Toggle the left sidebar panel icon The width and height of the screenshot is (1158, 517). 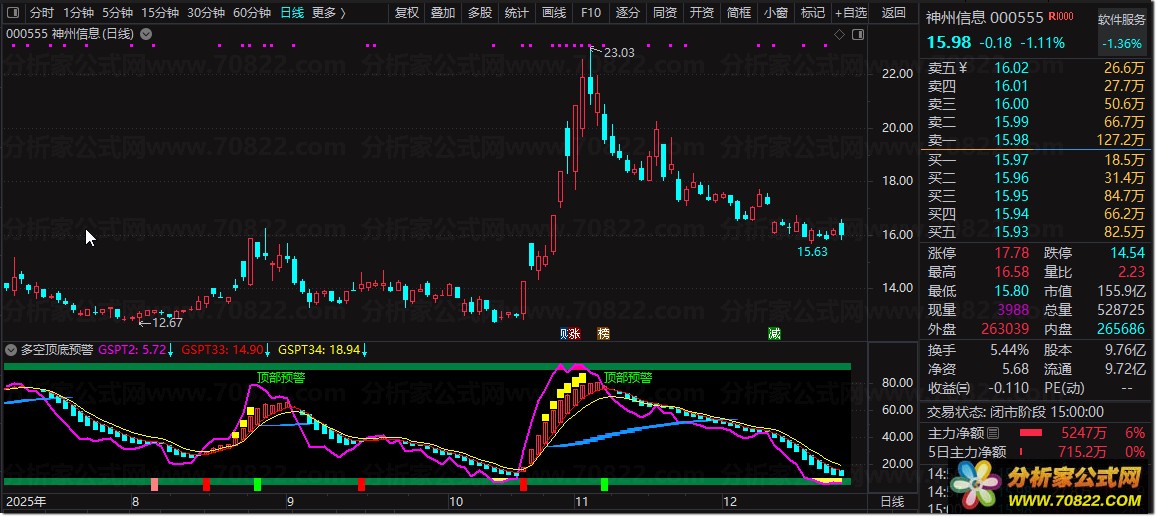(x=11, y=13)
